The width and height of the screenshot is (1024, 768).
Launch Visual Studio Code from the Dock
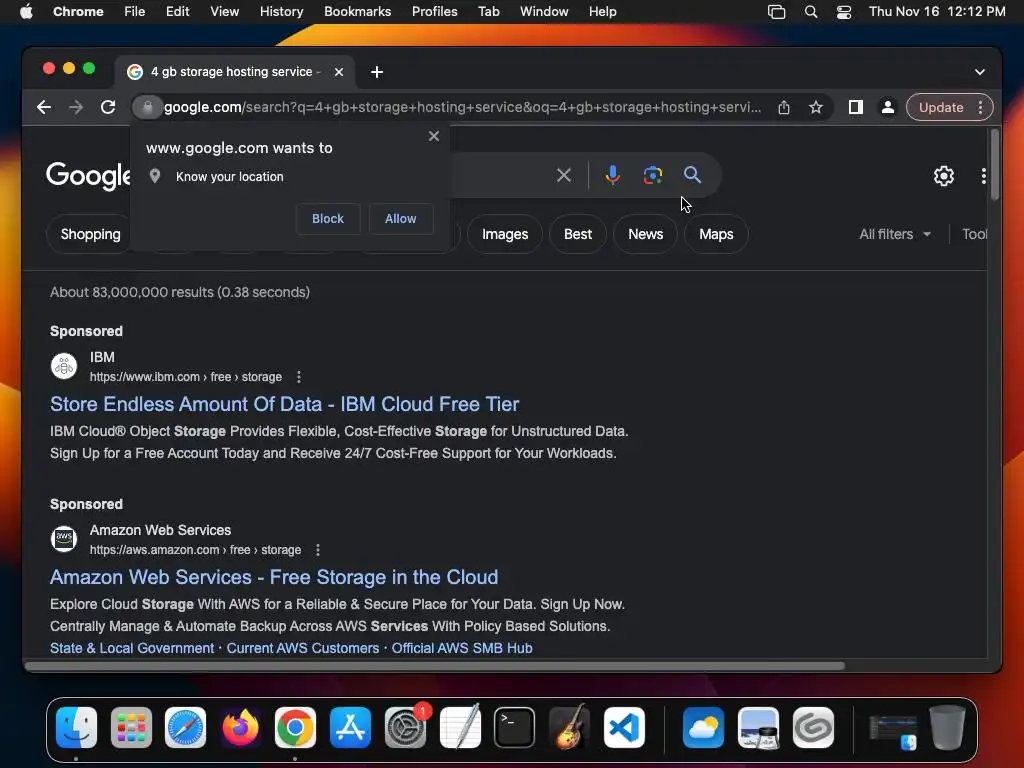coord(624,728)
